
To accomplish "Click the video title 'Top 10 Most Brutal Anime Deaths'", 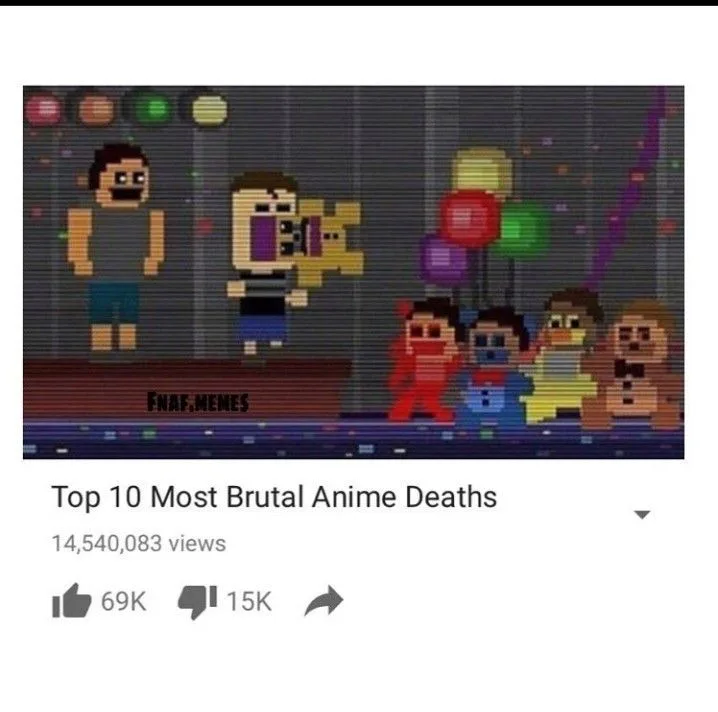I will point(274,497).
